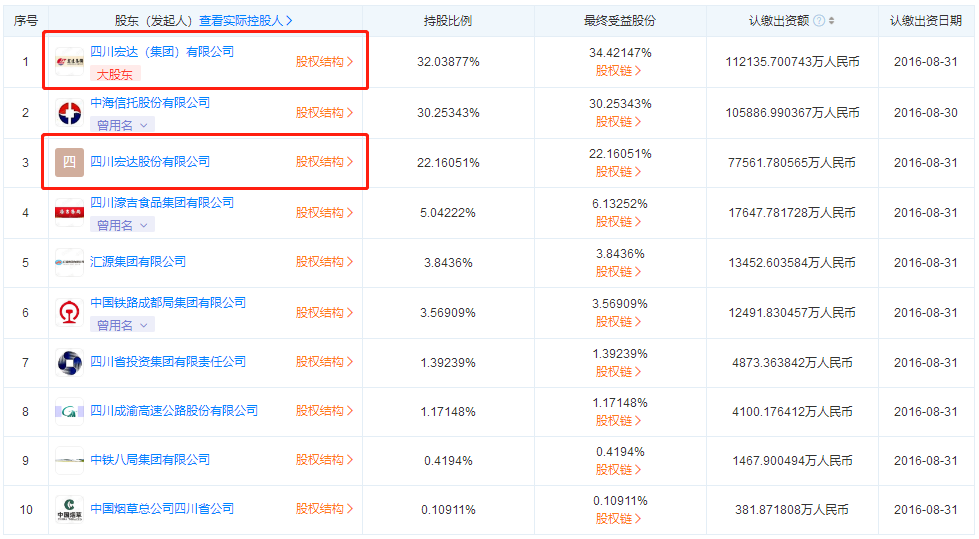Expand 曾用名 under 中国铁路成都局集团有限公司
979x539 pixels.
point(122,325)
